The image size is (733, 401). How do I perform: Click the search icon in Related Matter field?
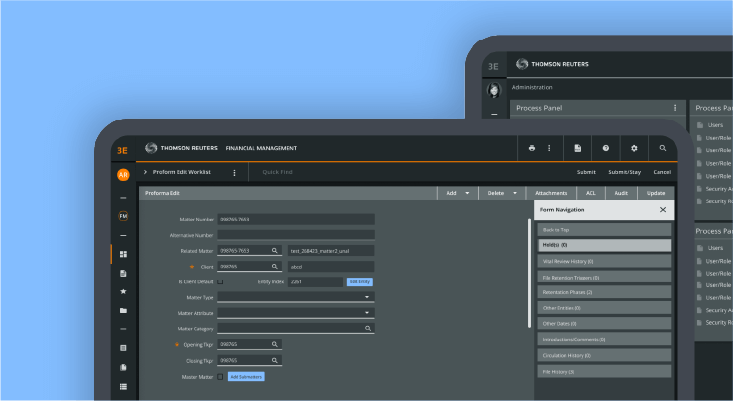click(275, 251)
